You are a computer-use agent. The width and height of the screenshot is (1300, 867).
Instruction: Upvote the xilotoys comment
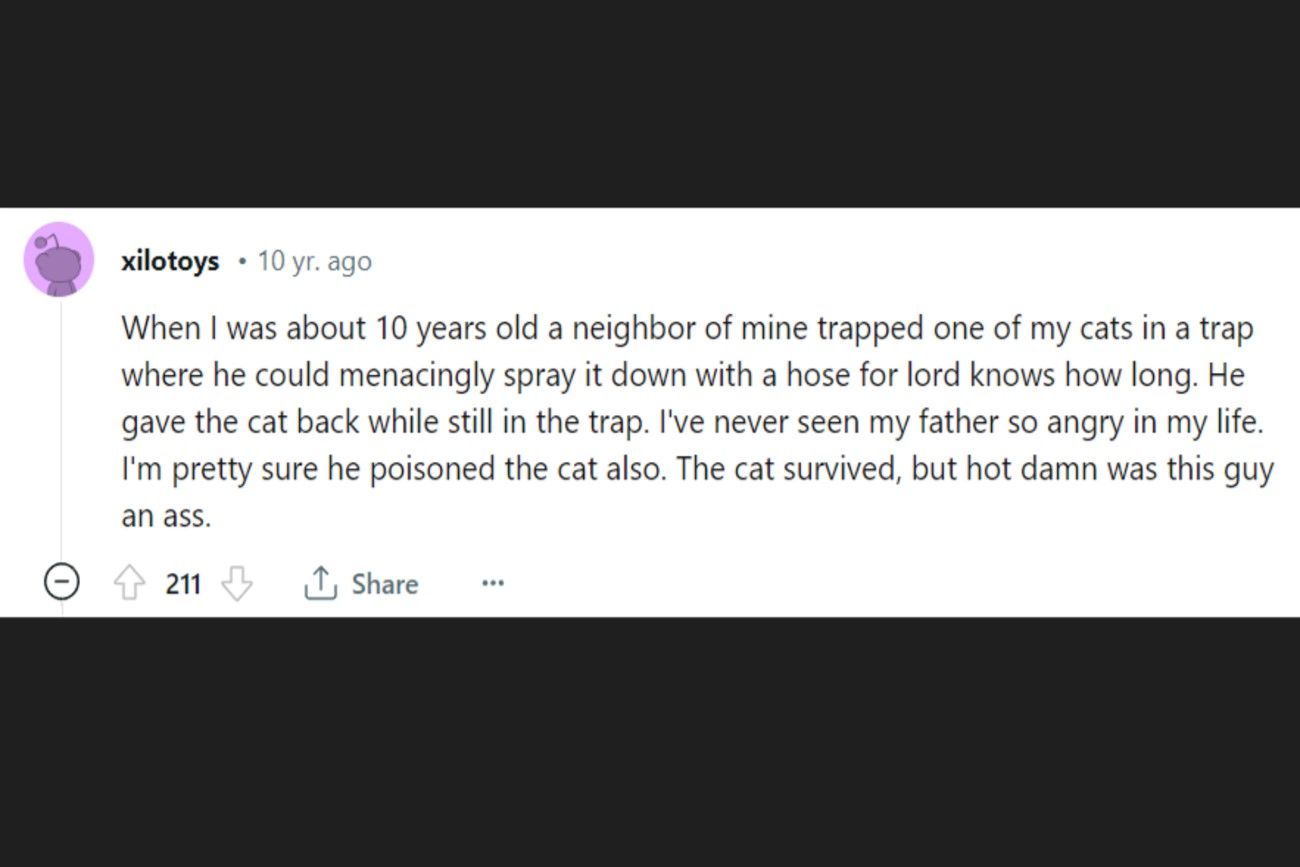pyautogui.click(x=129, y=583)
